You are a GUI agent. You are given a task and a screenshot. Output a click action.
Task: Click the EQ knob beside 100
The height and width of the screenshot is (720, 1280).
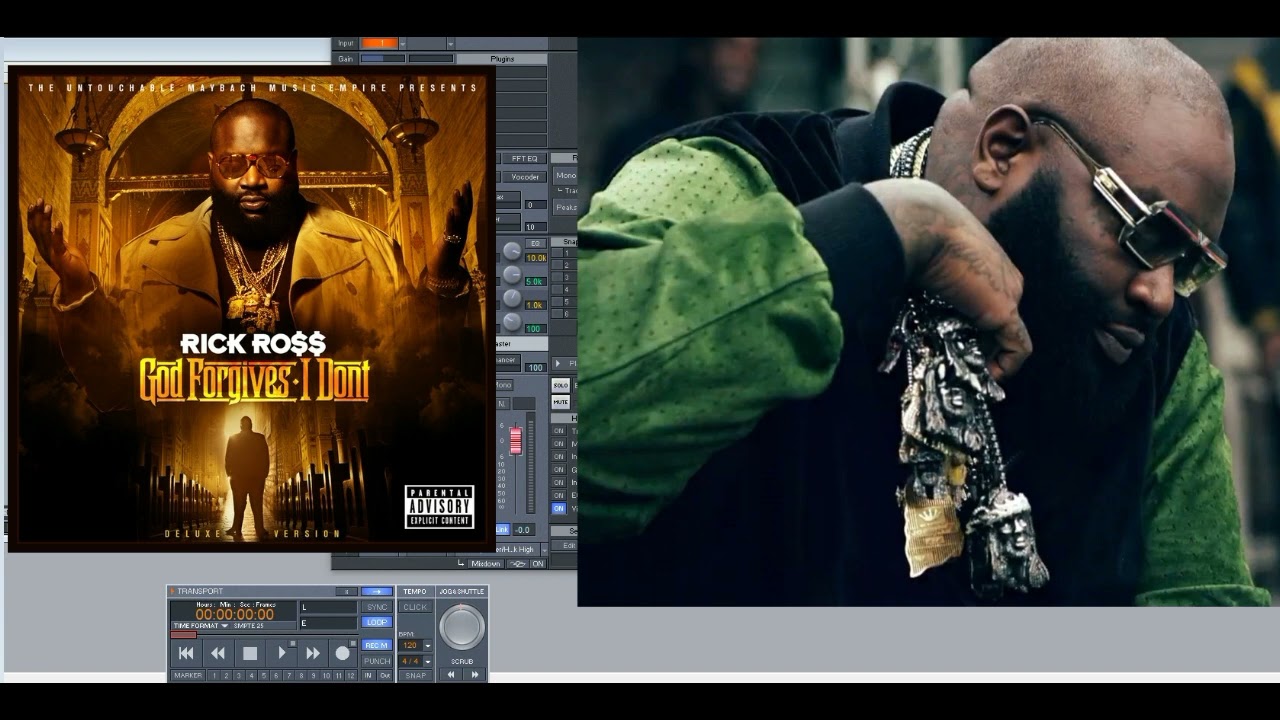click(512, 322)
